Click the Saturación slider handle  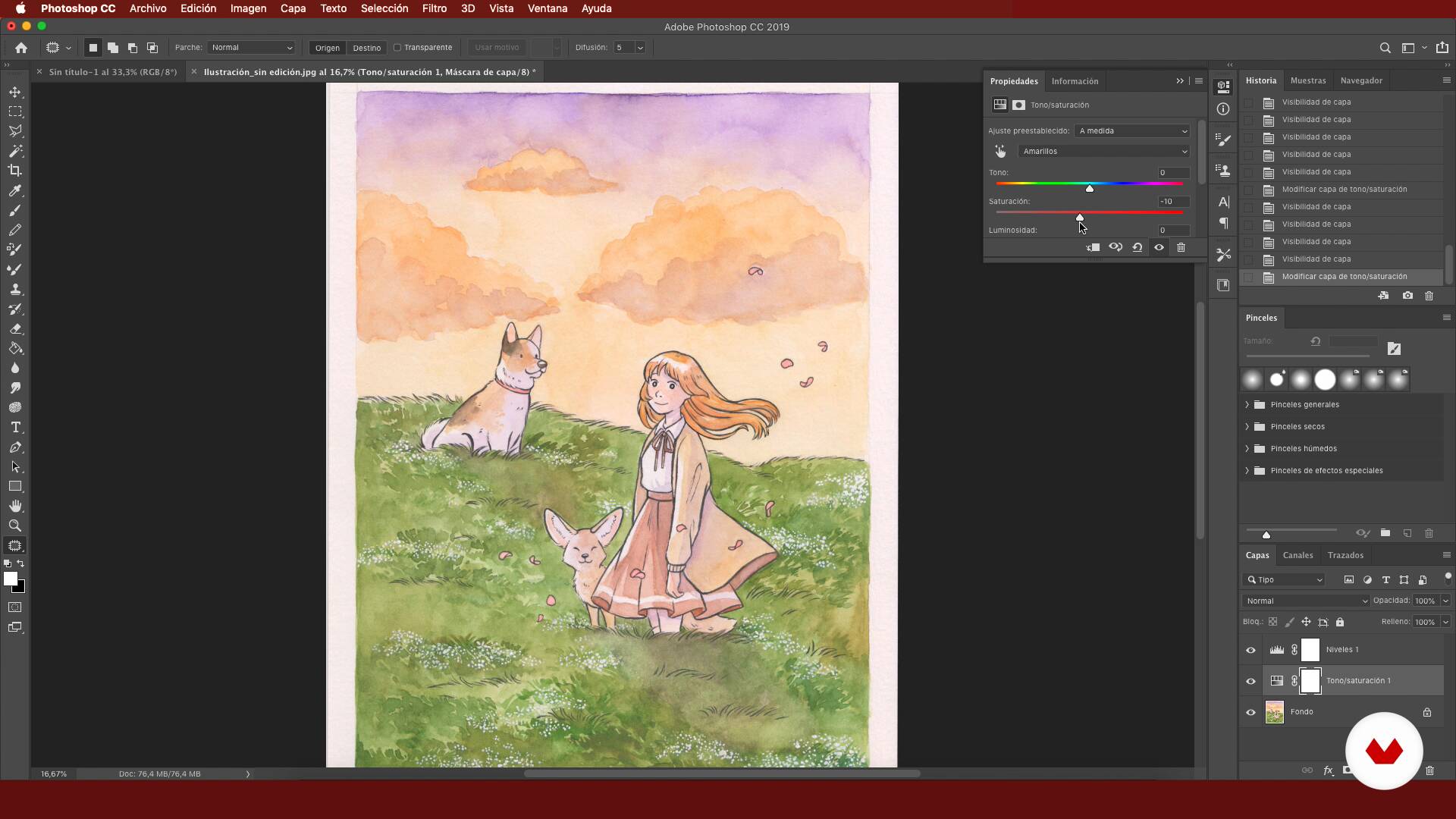(1080, 217)
